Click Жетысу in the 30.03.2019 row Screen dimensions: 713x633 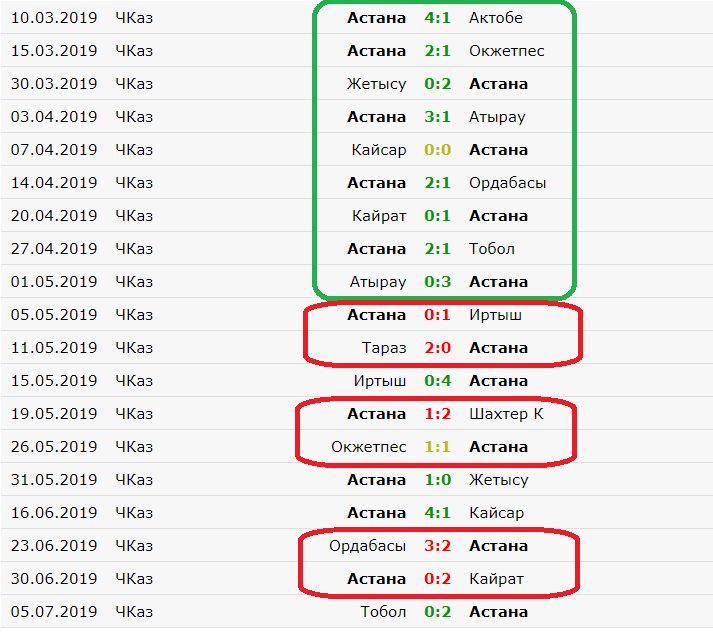click(x=378, y=84)
